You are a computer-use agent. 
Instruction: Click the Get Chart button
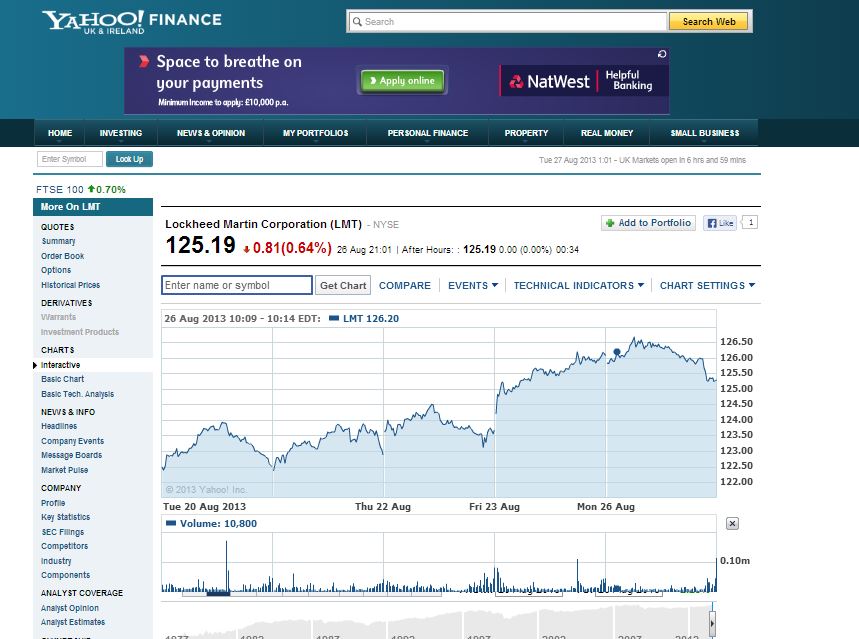click(x=343, y=286)
